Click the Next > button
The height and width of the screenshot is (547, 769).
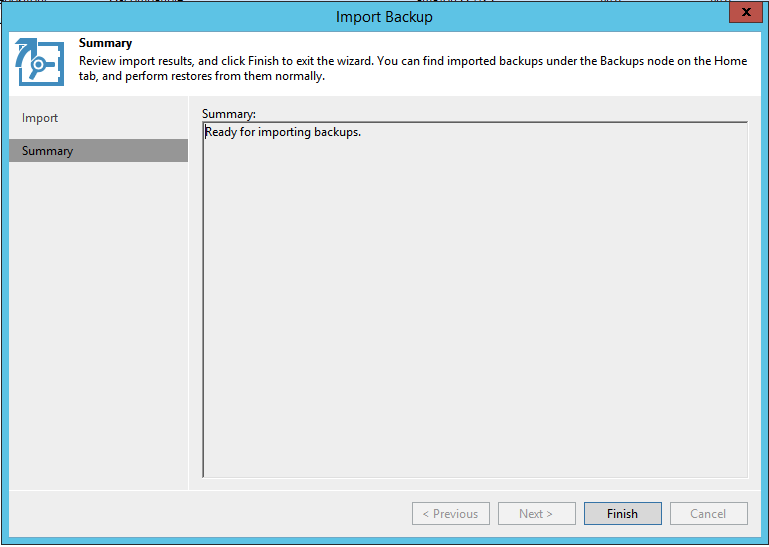(x=537, y=514)
